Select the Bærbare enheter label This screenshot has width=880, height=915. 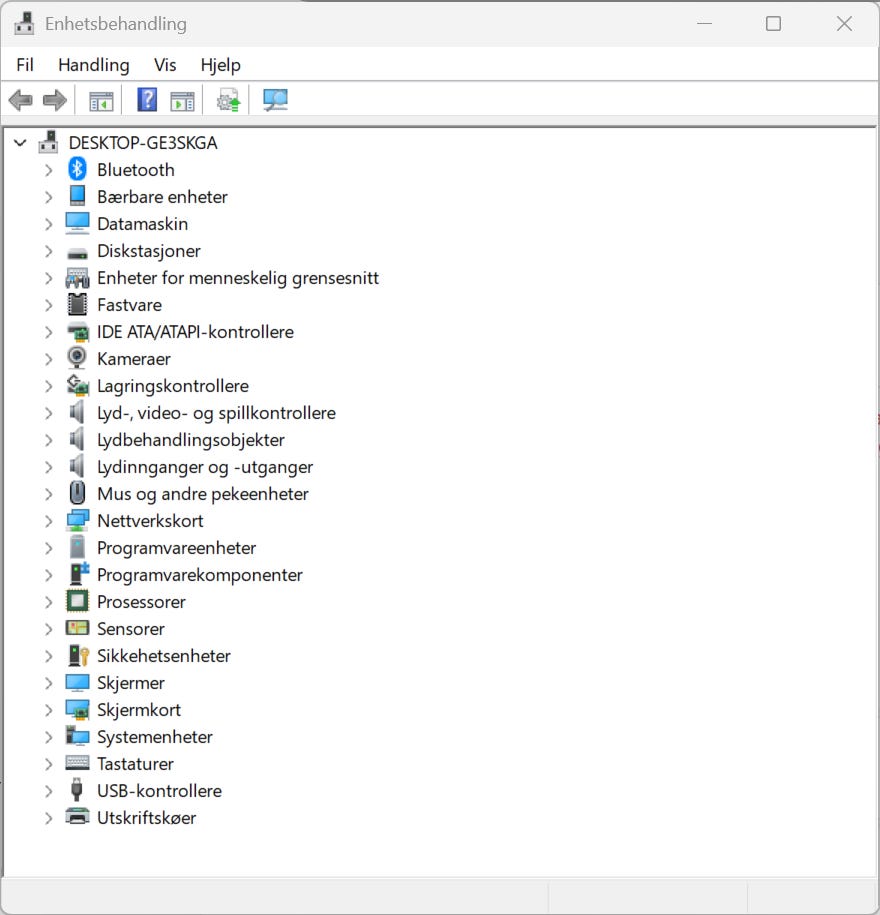162,197
